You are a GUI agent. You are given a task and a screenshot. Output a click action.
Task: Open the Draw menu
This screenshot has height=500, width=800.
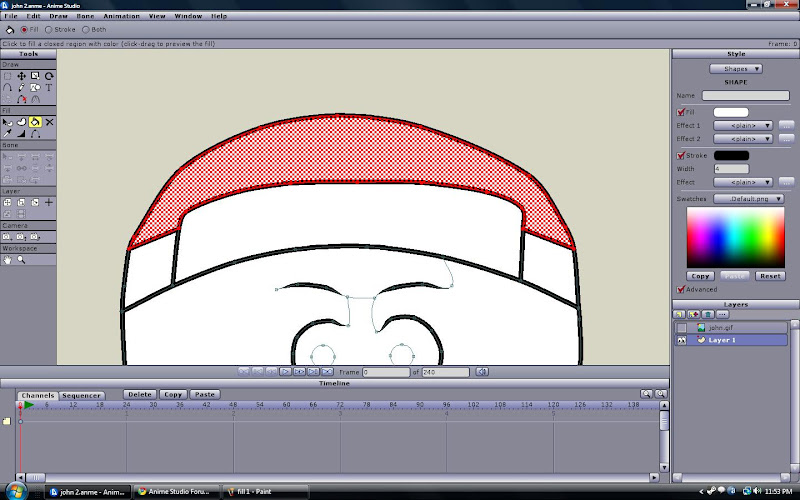tap(58, 16)
